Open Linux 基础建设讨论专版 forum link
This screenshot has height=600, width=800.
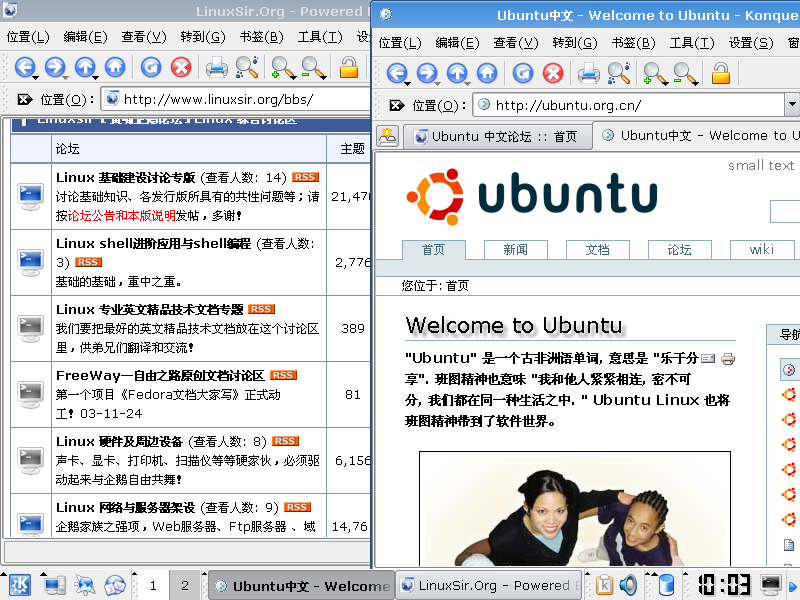126,178
